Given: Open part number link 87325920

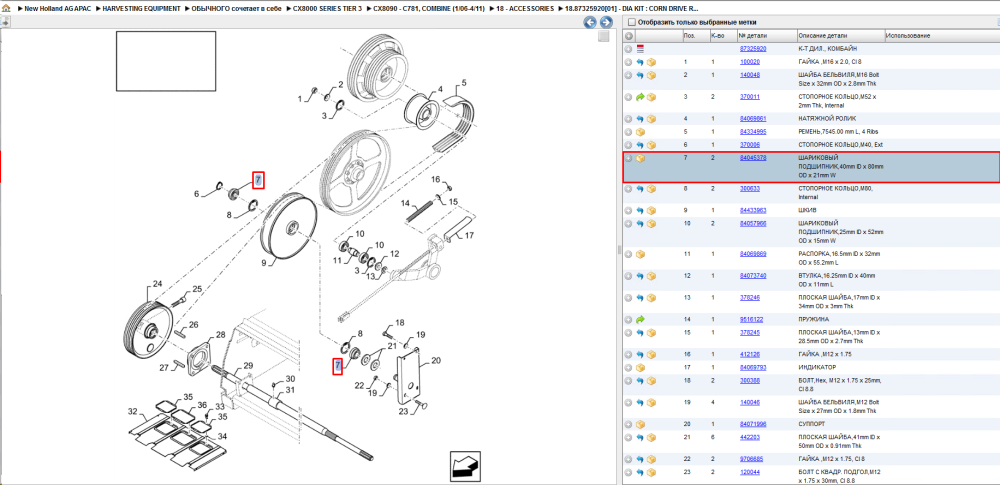Looking at the screenshot, I should pyautogui.click(x=753, y=48).
